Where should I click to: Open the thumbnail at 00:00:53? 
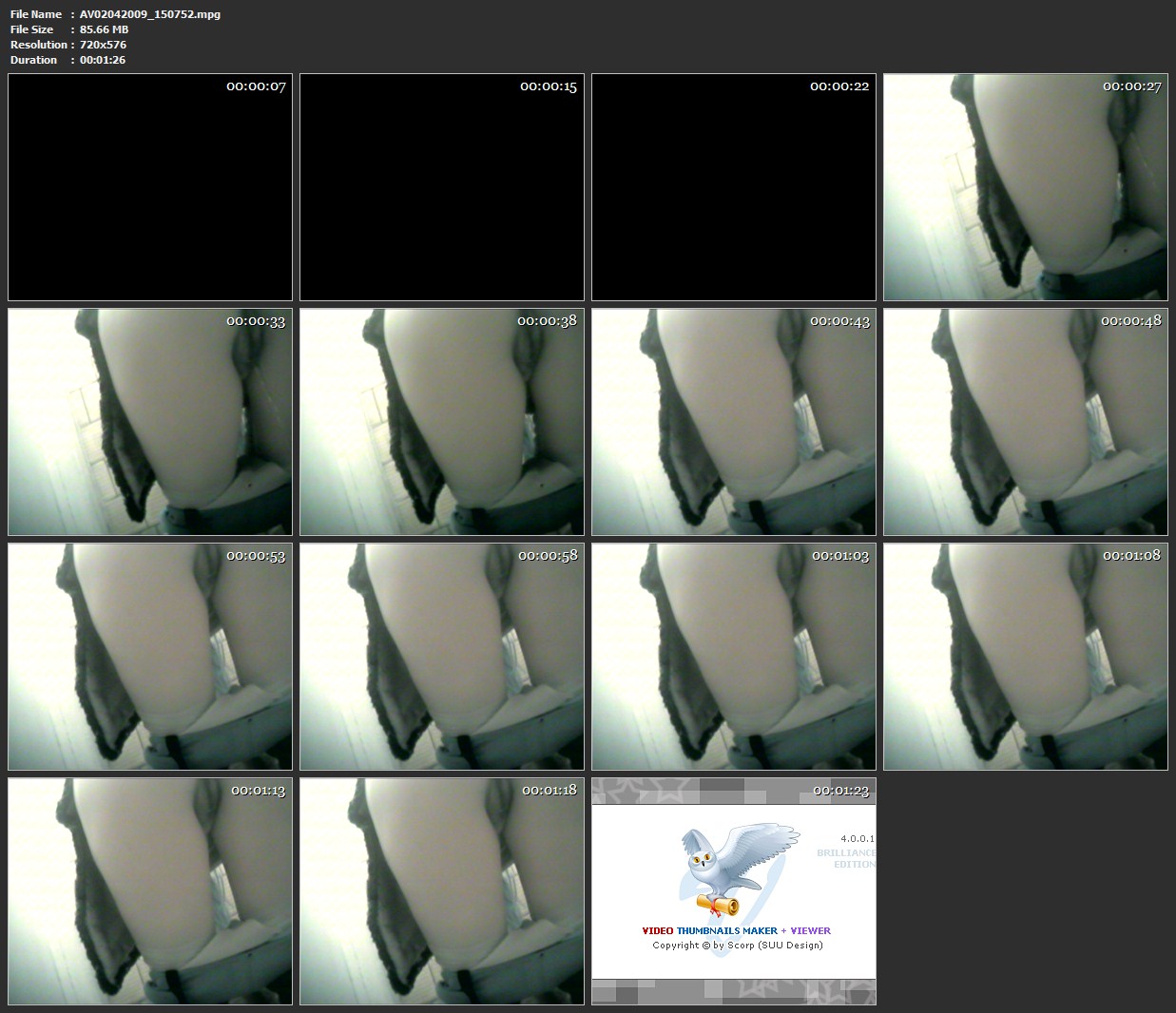click(x=150, y=657)
